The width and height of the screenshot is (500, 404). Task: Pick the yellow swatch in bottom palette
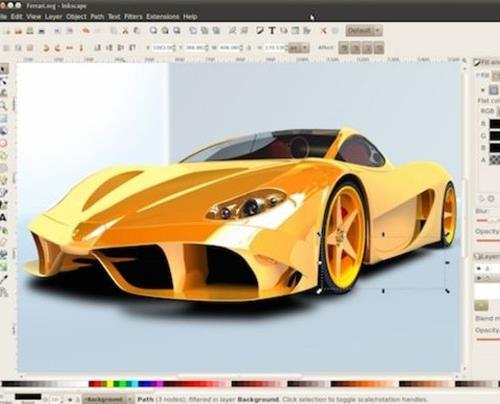(110, 384)
